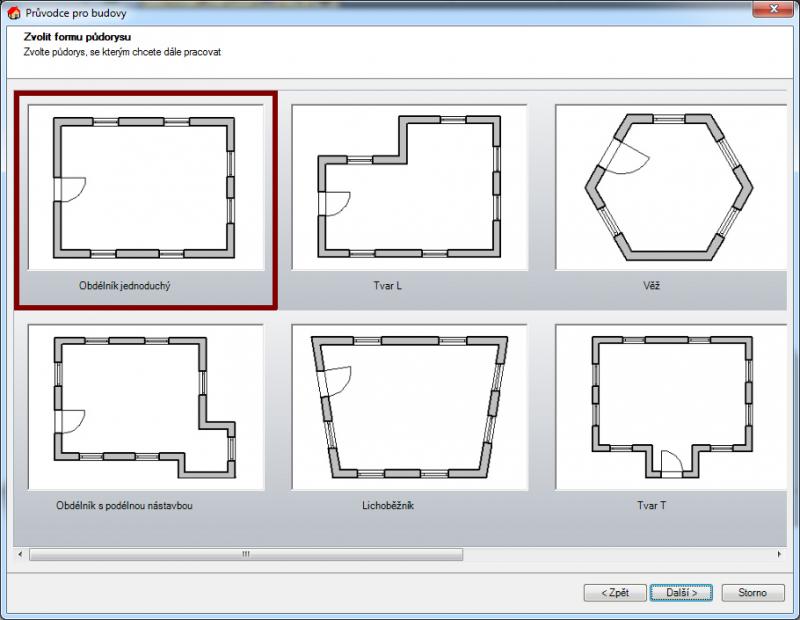The image size is (800, 620).
Task: Click the 'Obdélník s podélnou nástavbou' caption
Action: [124, 506]
